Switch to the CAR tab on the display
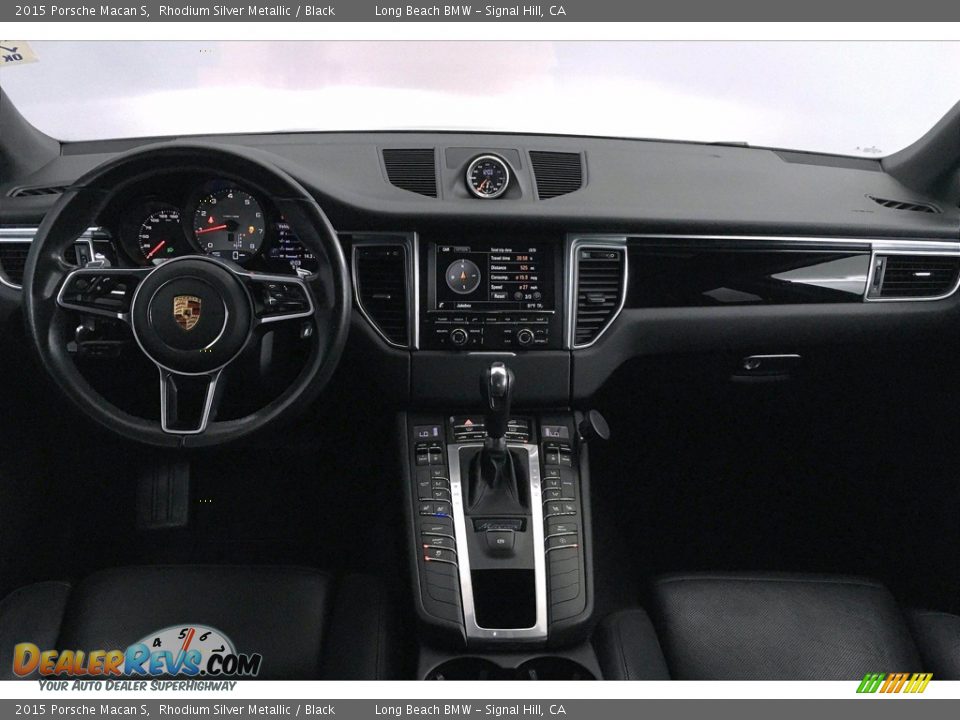The image size is (960, 720). tap(445, 248)
